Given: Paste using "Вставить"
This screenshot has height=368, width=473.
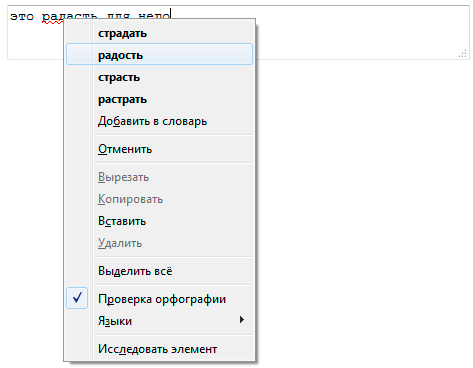Looking at the screenshot, I should [159, 221].
